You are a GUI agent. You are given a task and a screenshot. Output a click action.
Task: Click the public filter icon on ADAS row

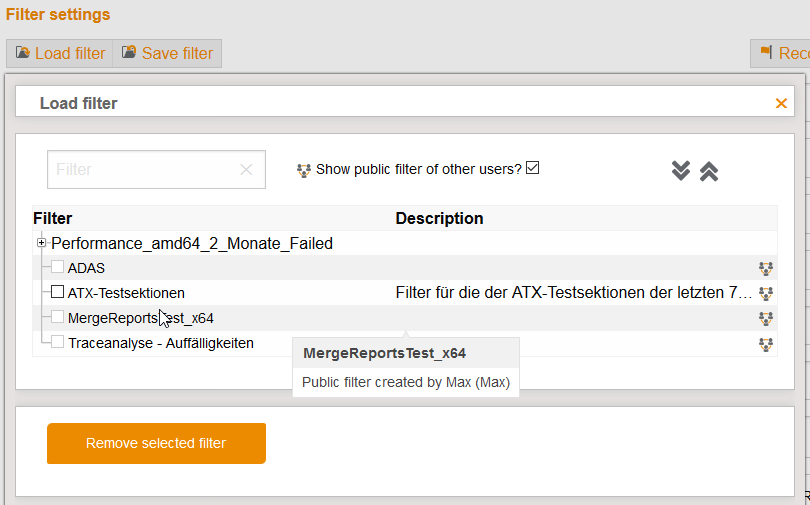pyautogui.click(x=766, y=268)
